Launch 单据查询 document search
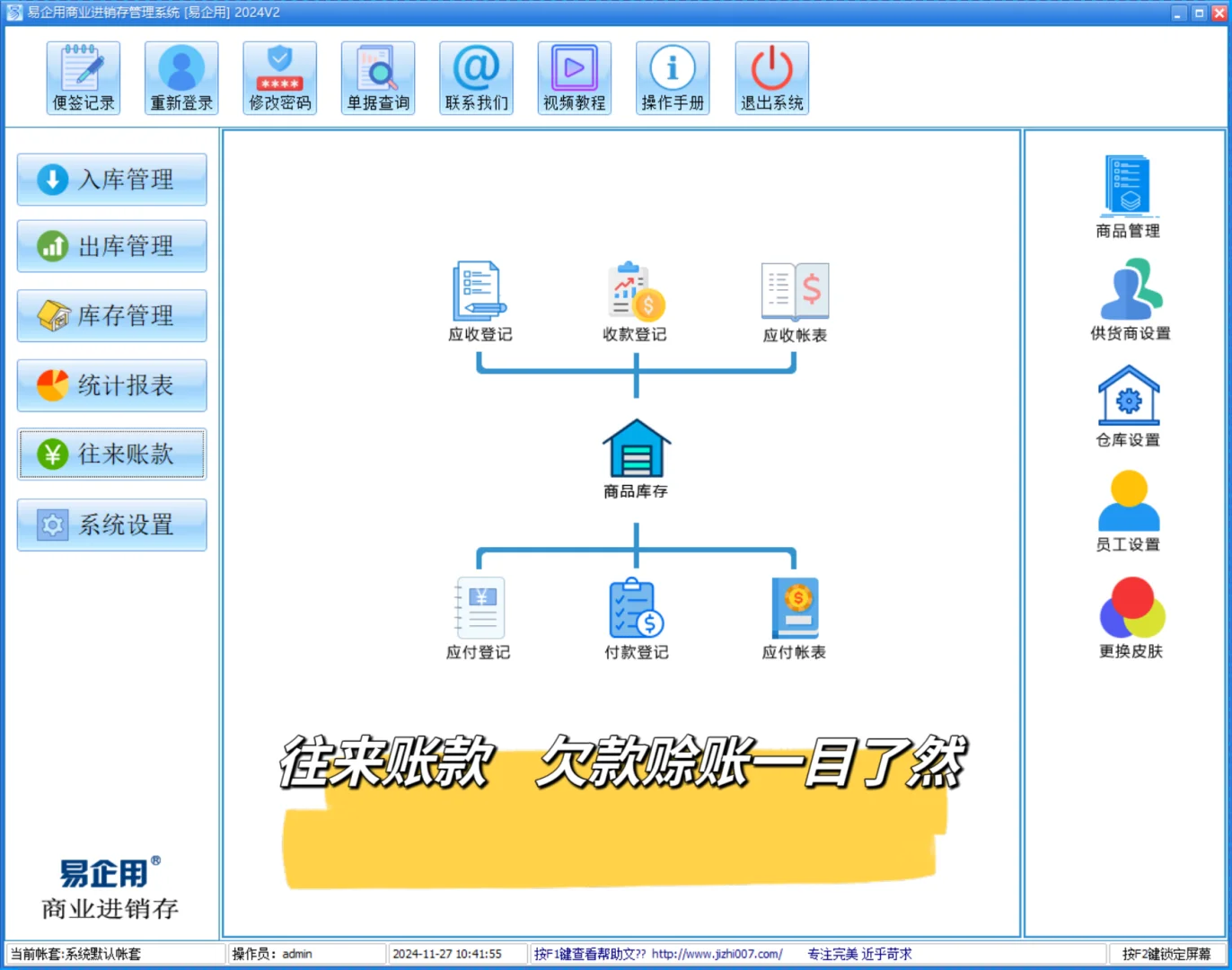 click(377, 77)
